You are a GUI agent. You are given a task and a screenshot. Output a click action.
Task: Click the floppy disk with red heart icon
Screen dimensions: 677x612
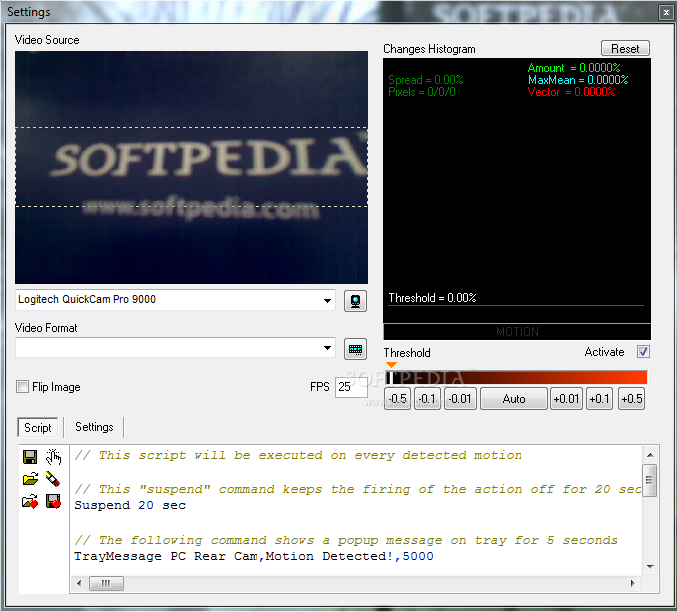(53, 501)
